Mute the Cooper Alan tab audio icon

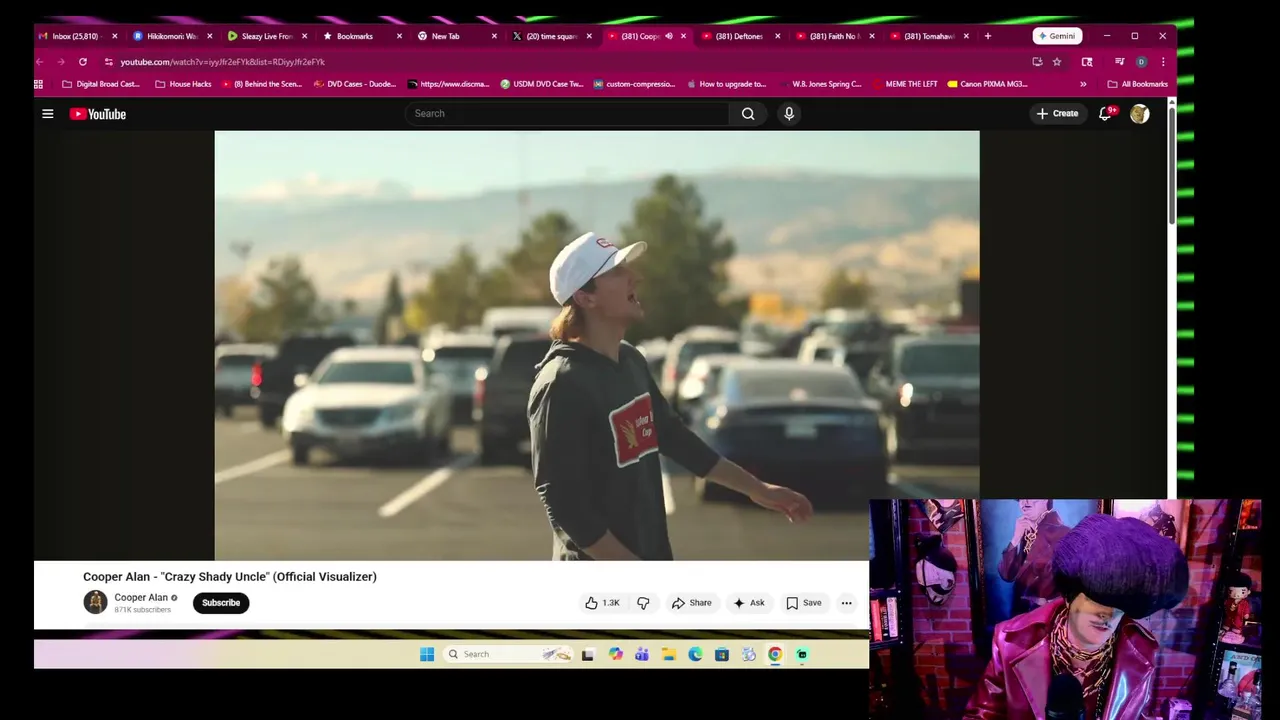[x=669, y=36]
